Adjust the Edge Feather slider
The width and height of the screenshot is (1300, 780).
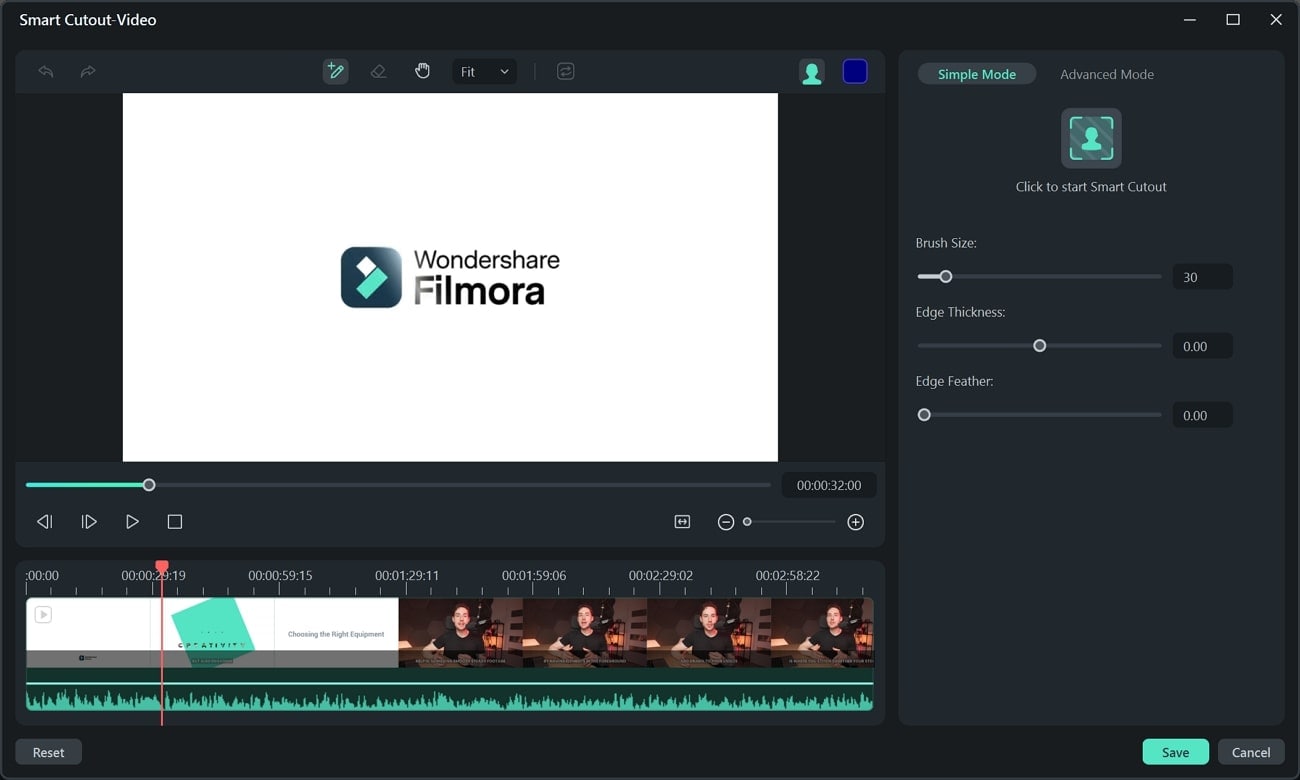1039,415
